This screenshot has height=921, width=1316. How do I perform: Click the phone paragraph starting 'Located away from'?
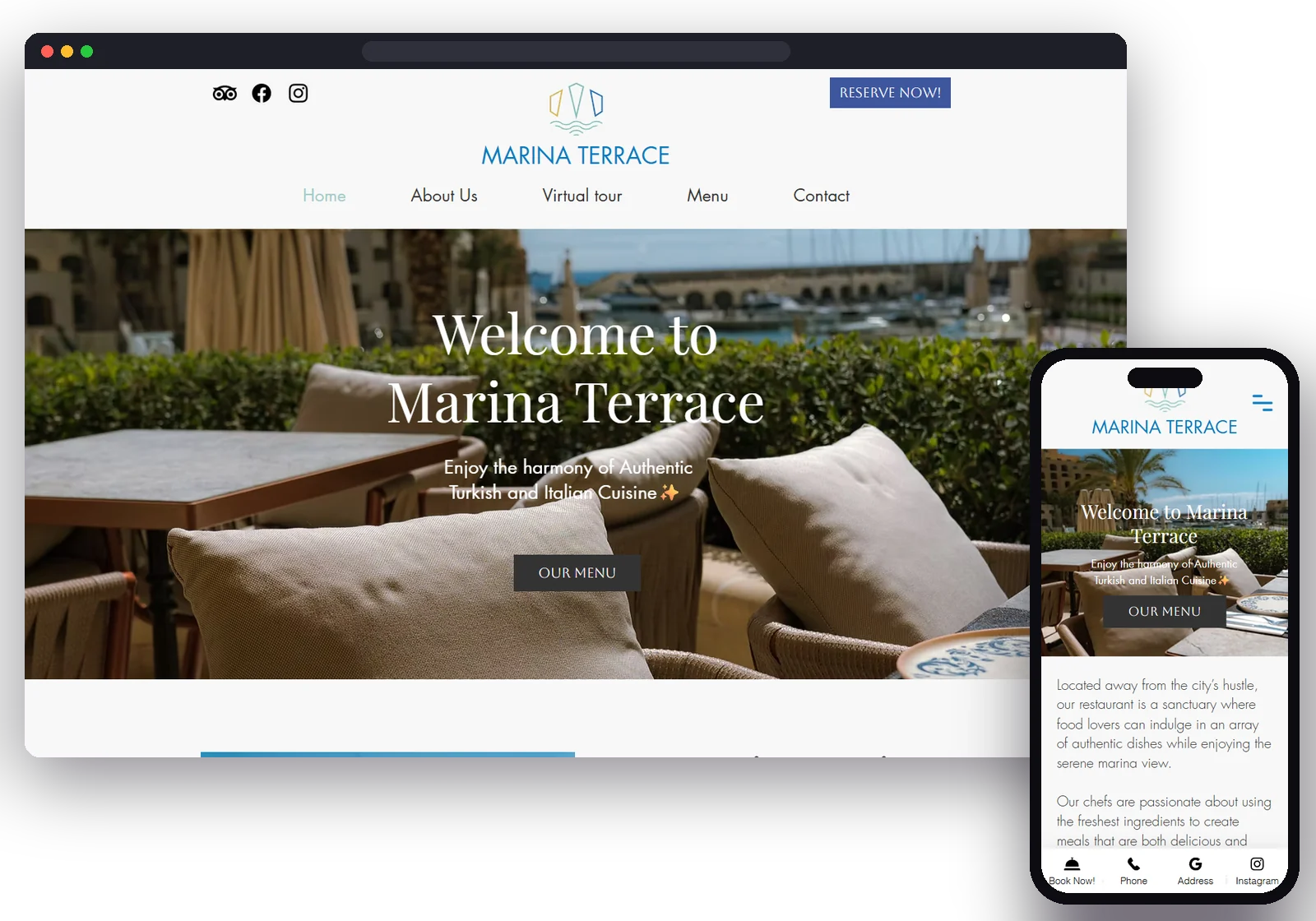[1164, 724]
